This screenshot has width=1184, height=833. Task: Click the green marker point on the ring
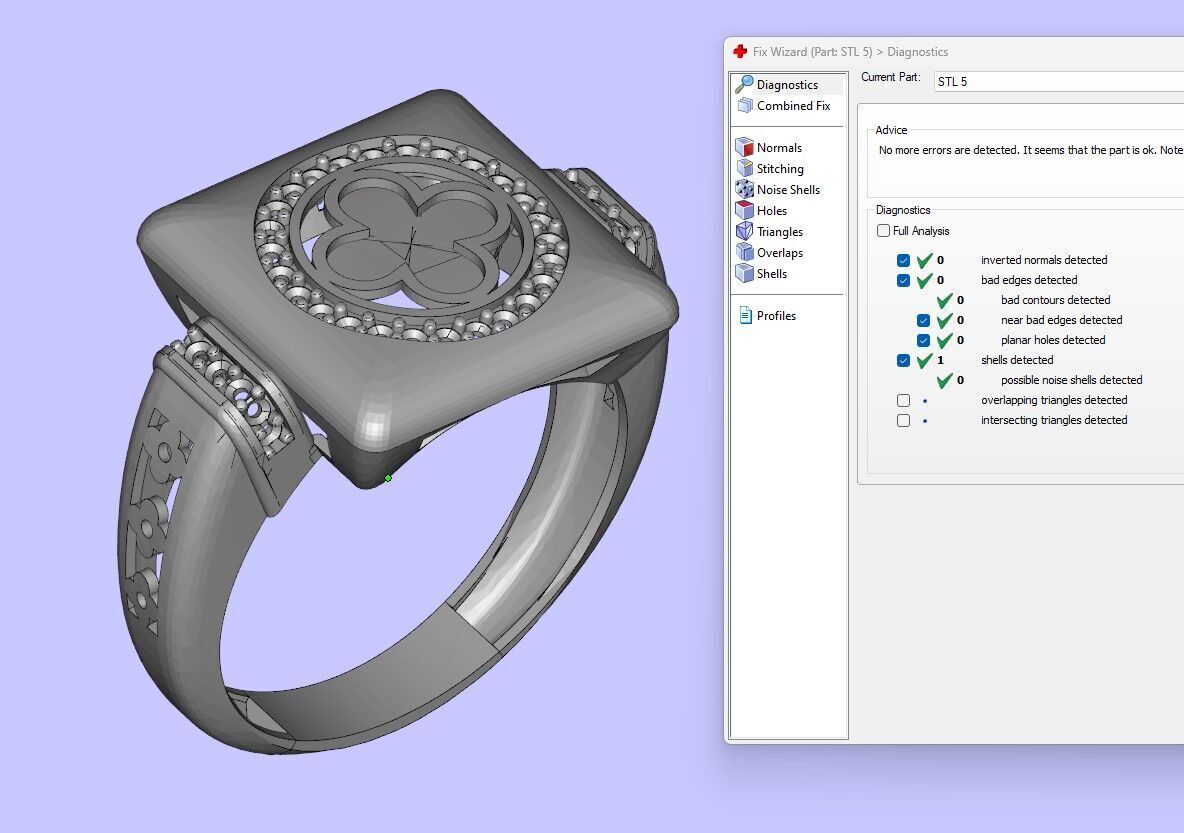(x=388, y=478)
